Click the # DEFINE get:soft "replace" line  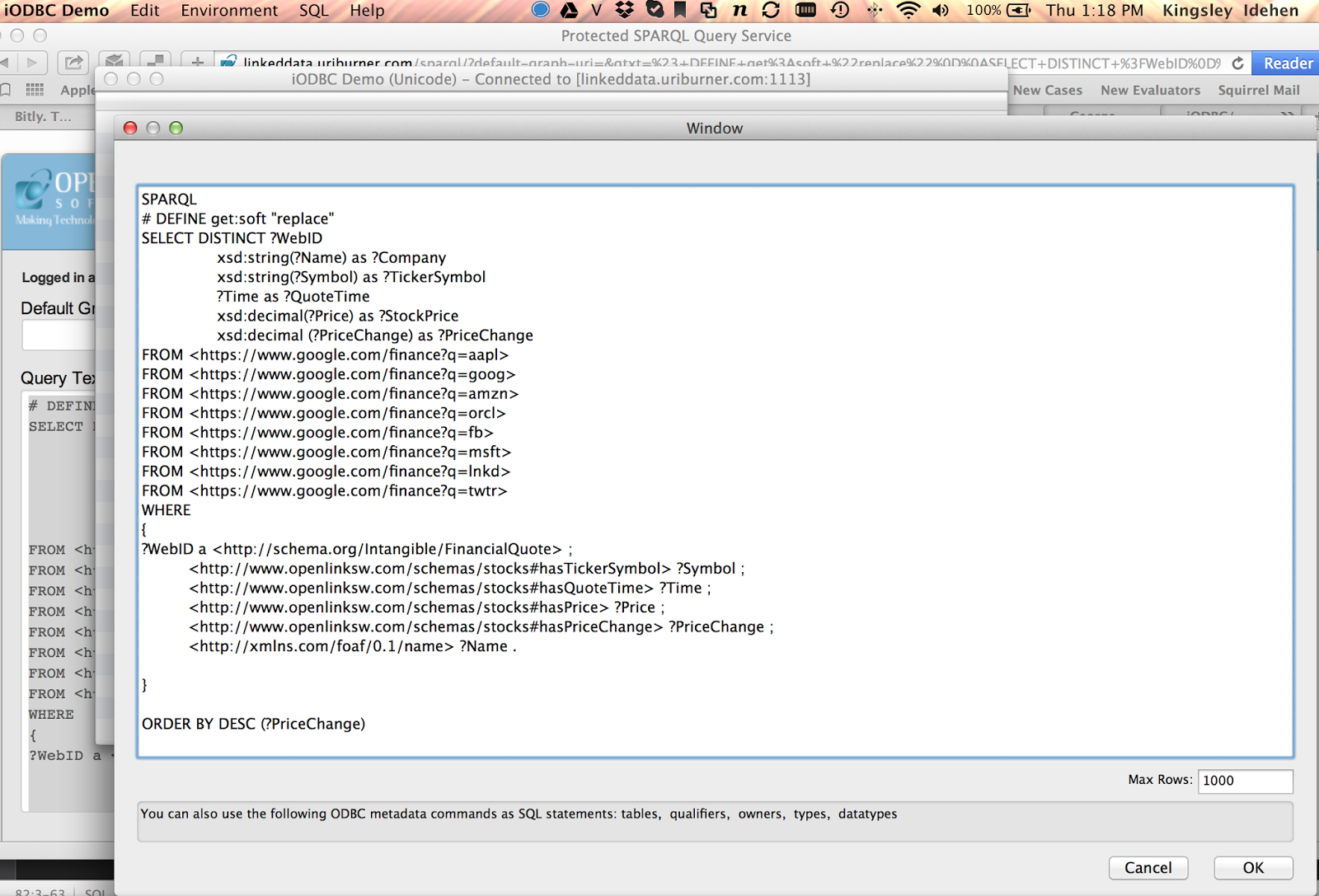click(x=237, y=219)
